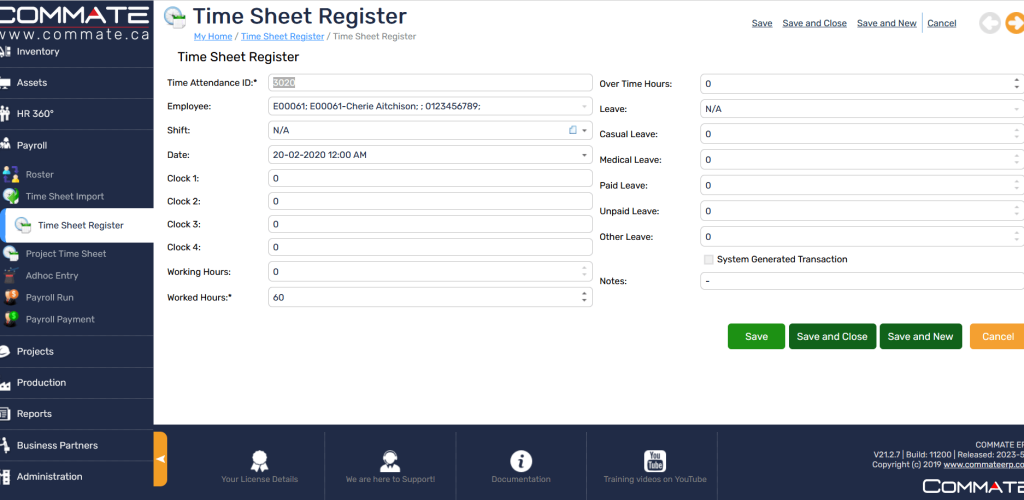Adjust the Worked Hours stepper arrows

[x=584, y=297]
